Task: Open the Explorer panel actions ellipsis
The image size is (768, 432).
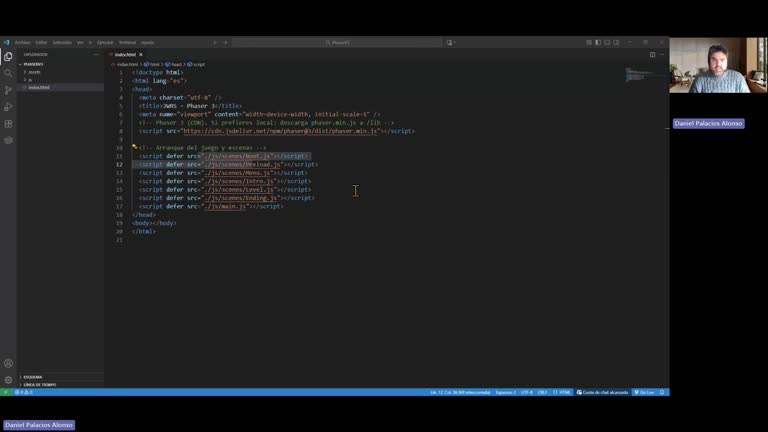Action: pos(96,55)
